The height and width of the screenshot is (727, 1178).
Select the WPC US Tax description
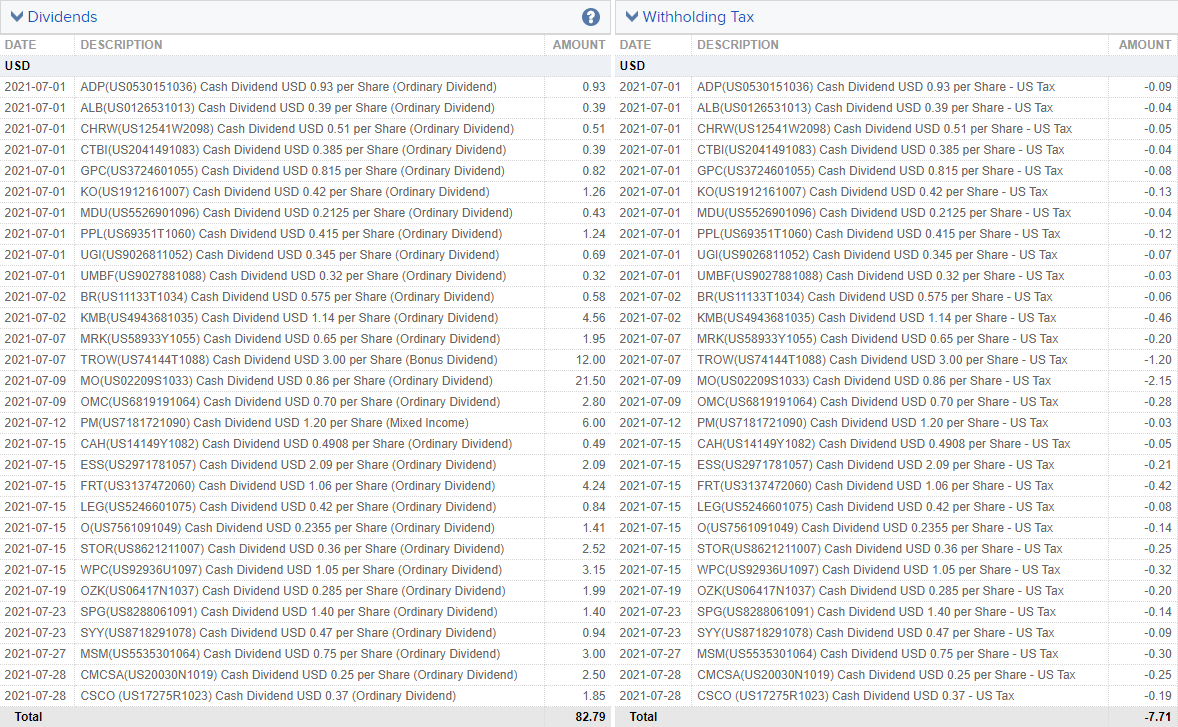point(878,571)
